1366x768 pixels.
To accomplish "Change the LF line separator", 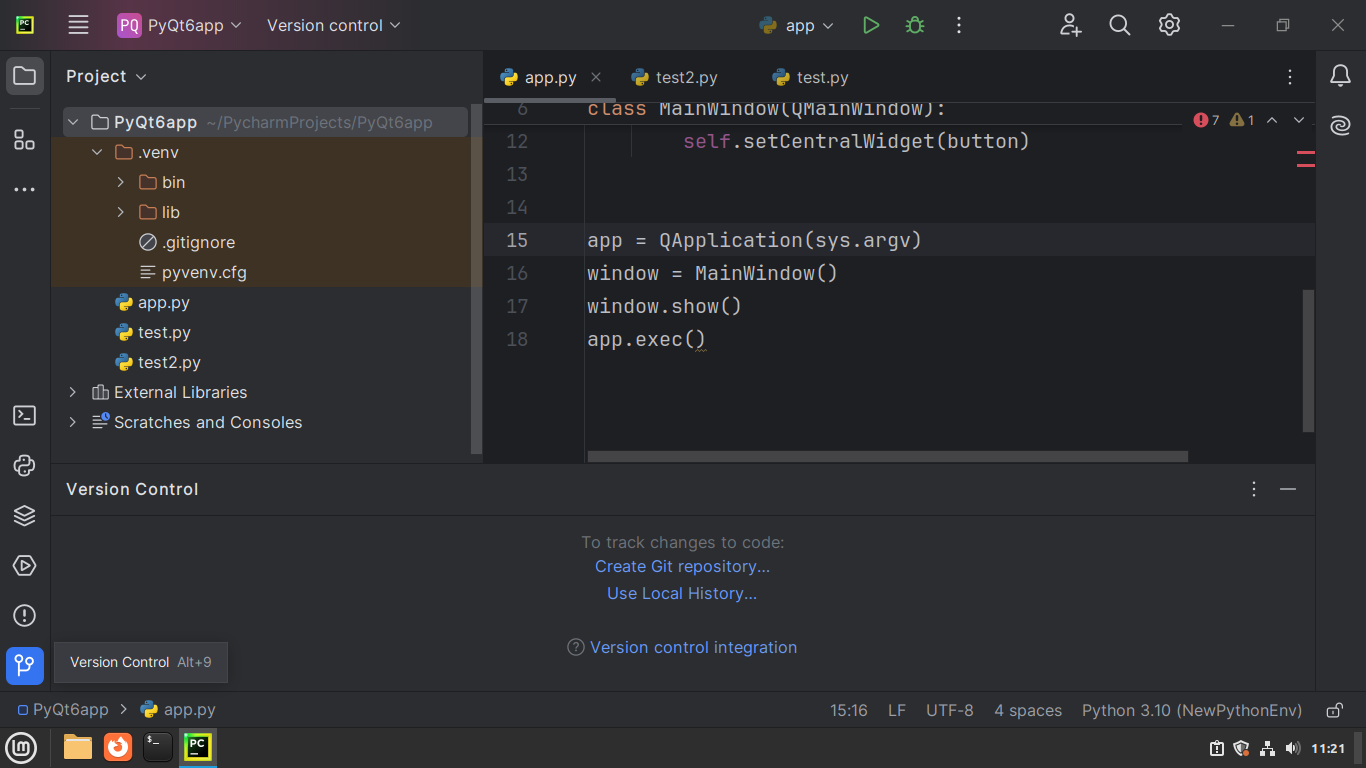I will coord(897,710).
